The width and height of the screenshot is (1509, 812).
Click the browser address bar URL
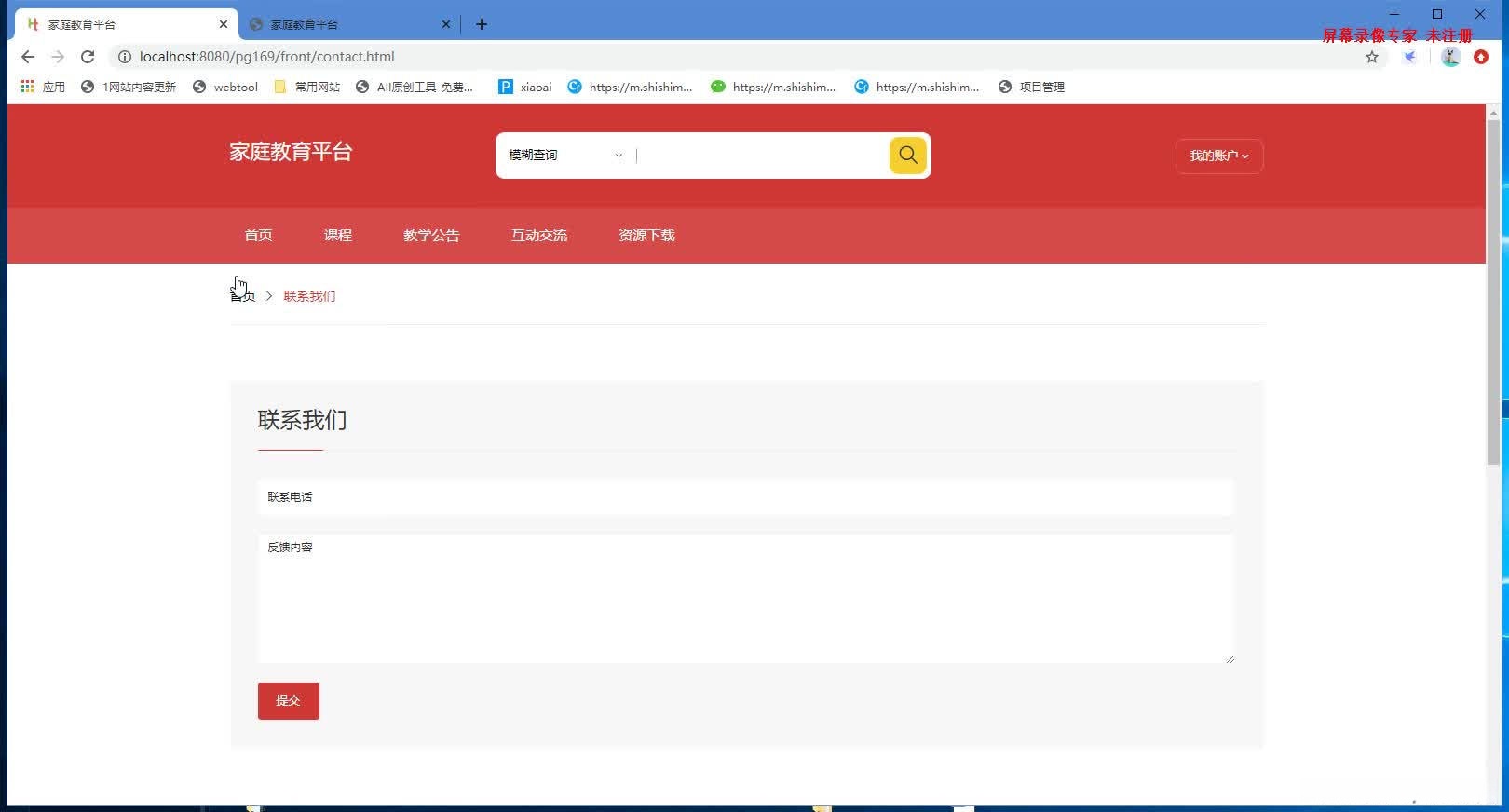click(267, 57)
